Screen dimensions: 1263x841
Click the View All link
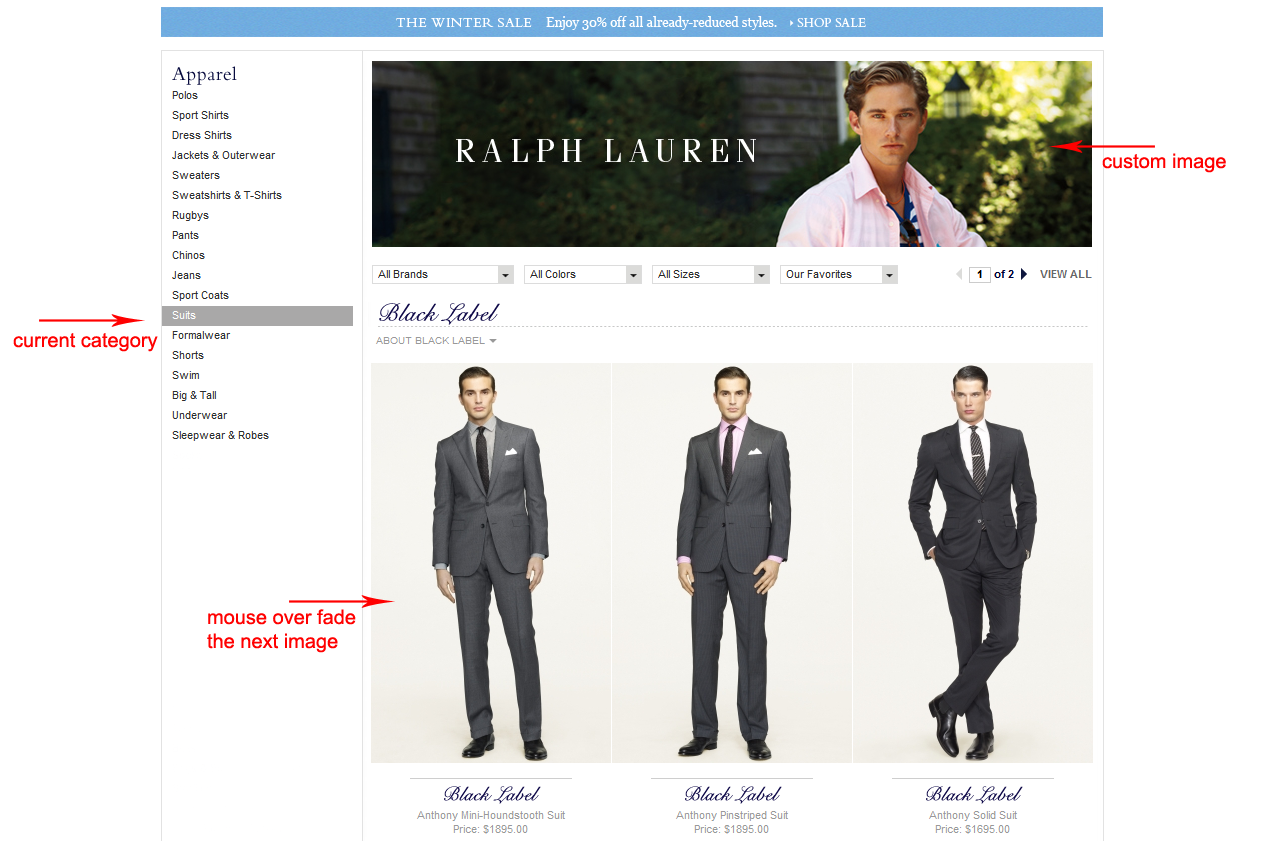(x=1066, y=274)
